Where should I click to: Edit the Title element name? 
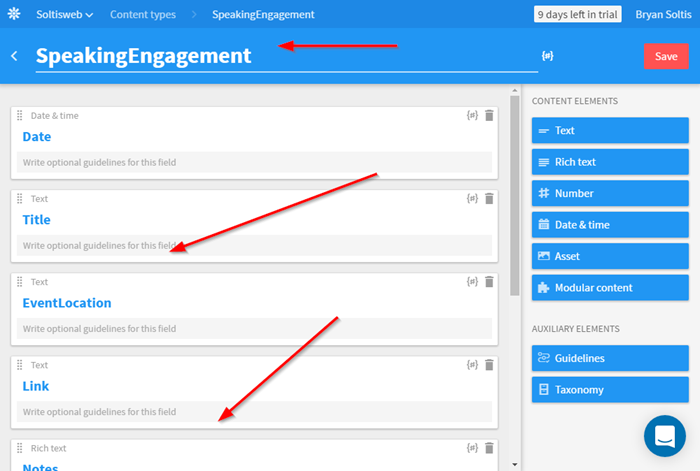click(37, 220)
